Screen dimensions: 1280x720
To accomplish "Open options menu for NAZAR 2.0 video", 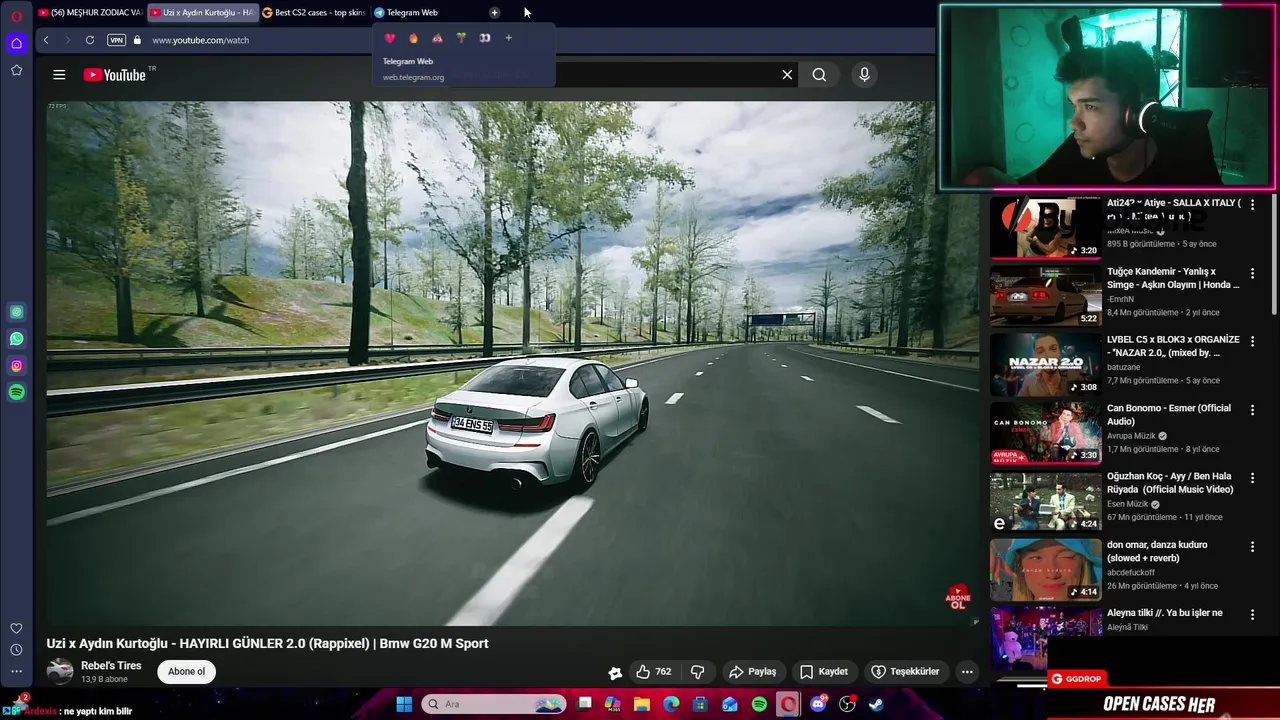I will pos(1252,341).
